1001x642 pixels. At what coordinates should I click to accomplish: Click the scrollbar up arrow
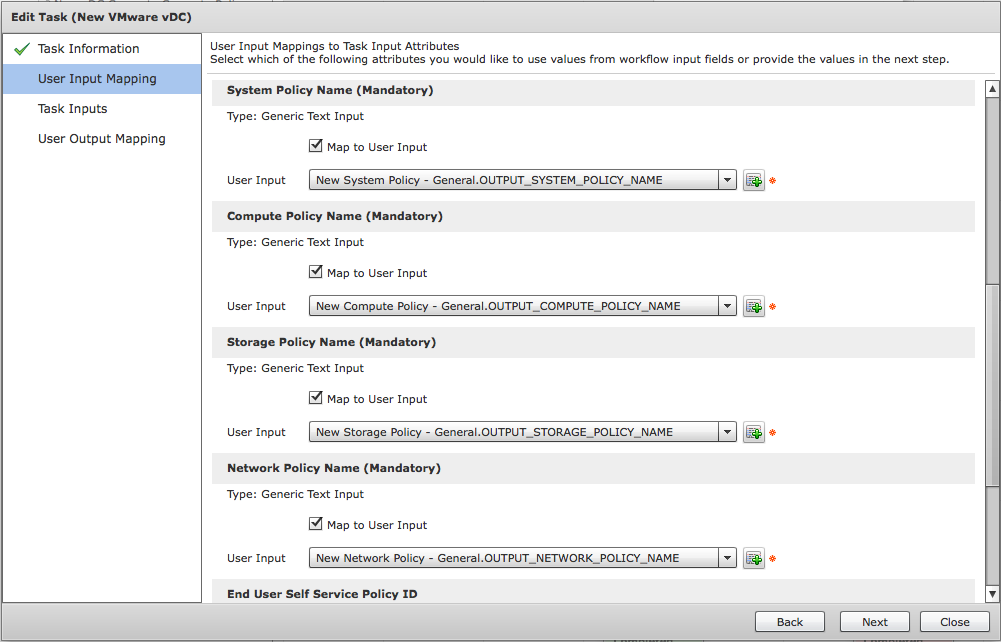(x=992, y=89)
